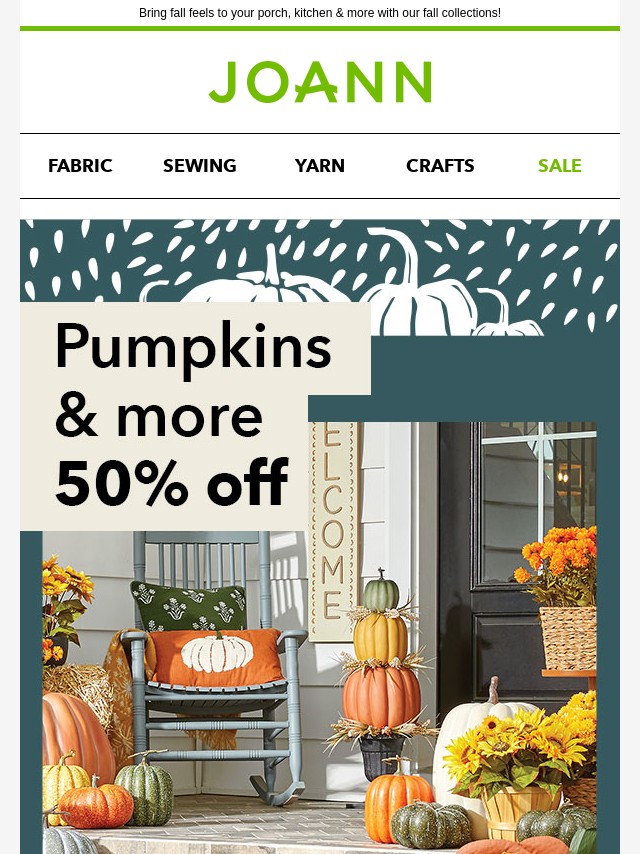The image size is (640, 854).
Task: Click the vertical WELCOME sign
Action: point(333,531)
